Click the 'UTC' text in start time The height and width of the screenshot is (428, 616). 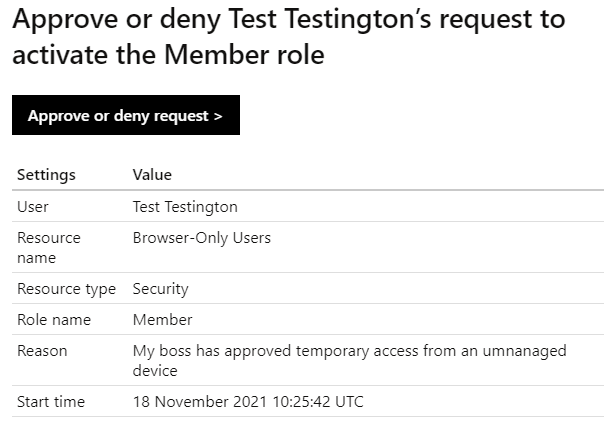pos(349,402)
